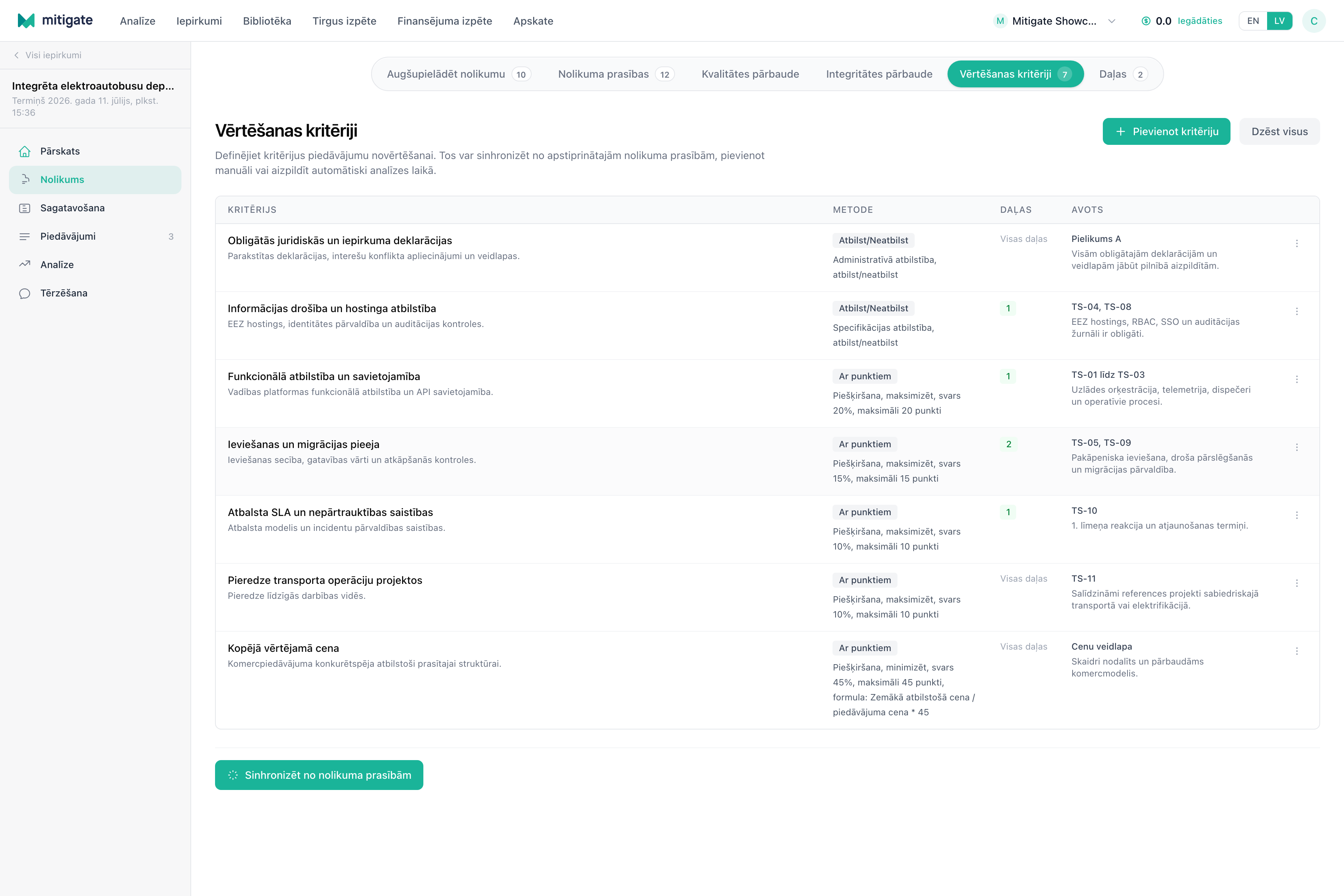Screen dimensions: 1344x896
Task: Click the M workspace avatar
Action: (x=1000, y=21)
